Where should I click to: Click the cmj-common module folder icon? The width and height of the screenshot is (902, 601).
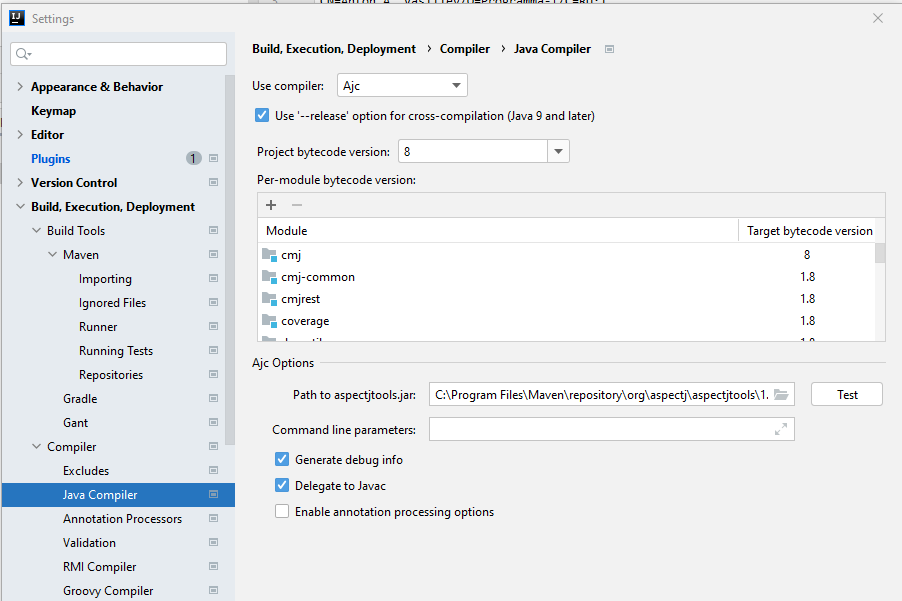click(x=269, y=277)
